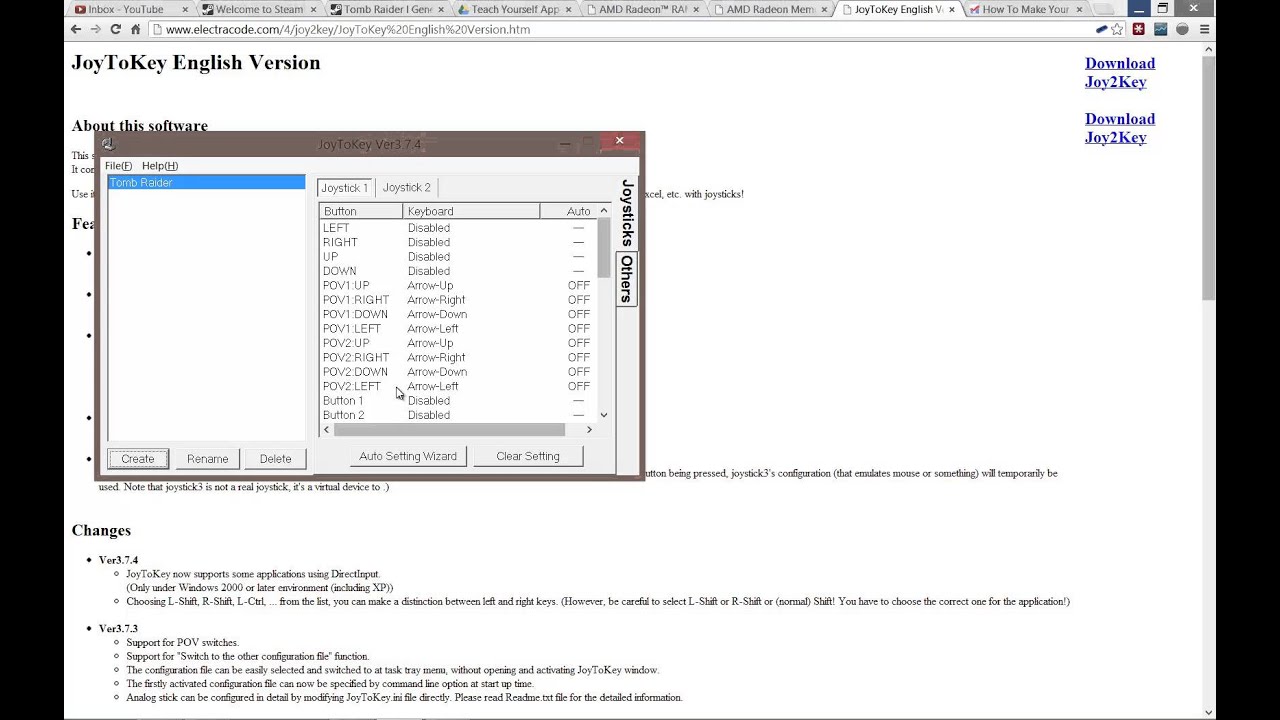Screen dimensions: 1280x720
Task: Select the LEFT row in button list
Action: (x=458, y=228)
